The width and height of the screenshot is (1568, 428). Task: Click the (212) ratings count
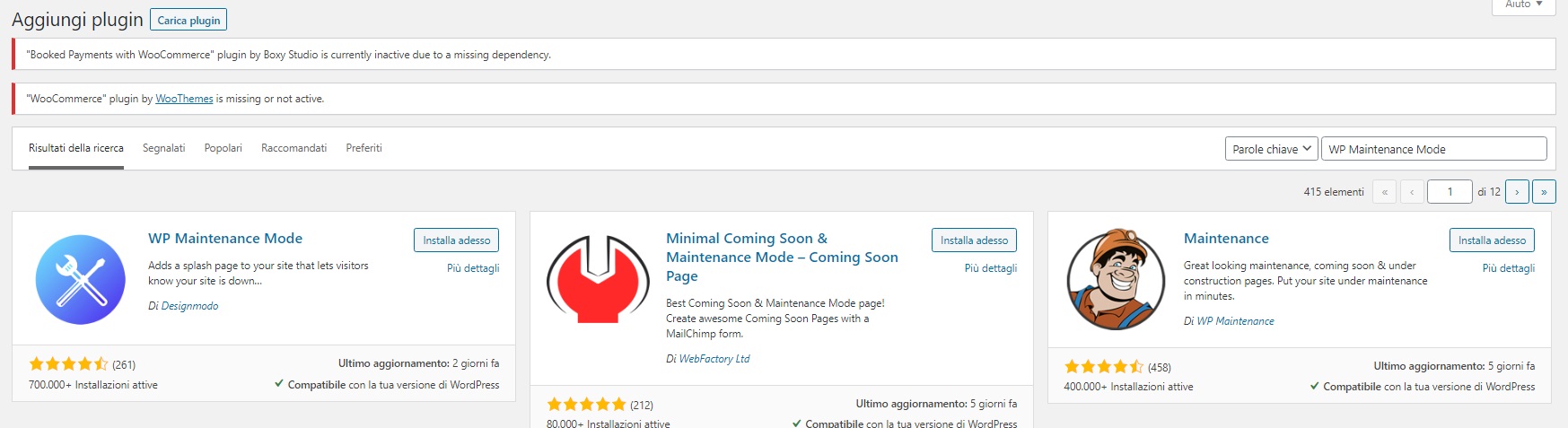click(642, 405)
